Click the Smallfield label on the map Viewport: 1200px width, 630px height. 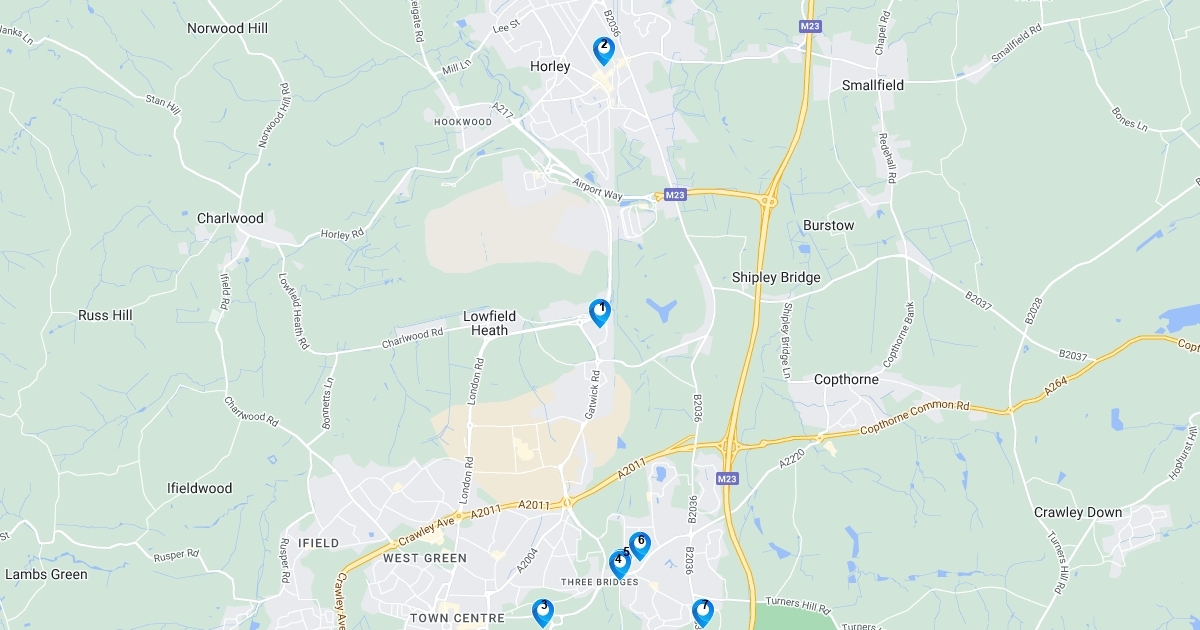coord(873,85)
